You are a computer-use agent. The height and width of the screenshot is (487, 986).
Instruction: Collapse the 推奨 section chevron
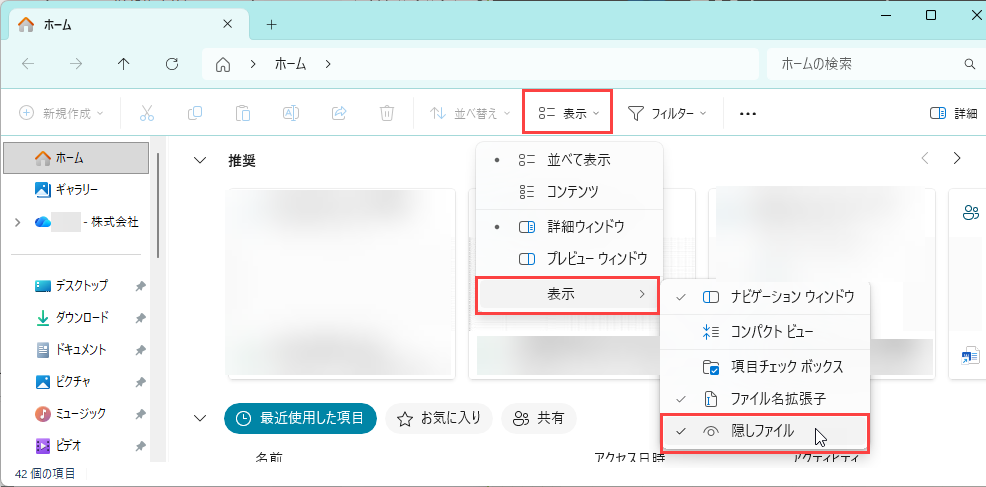point(201,160)
